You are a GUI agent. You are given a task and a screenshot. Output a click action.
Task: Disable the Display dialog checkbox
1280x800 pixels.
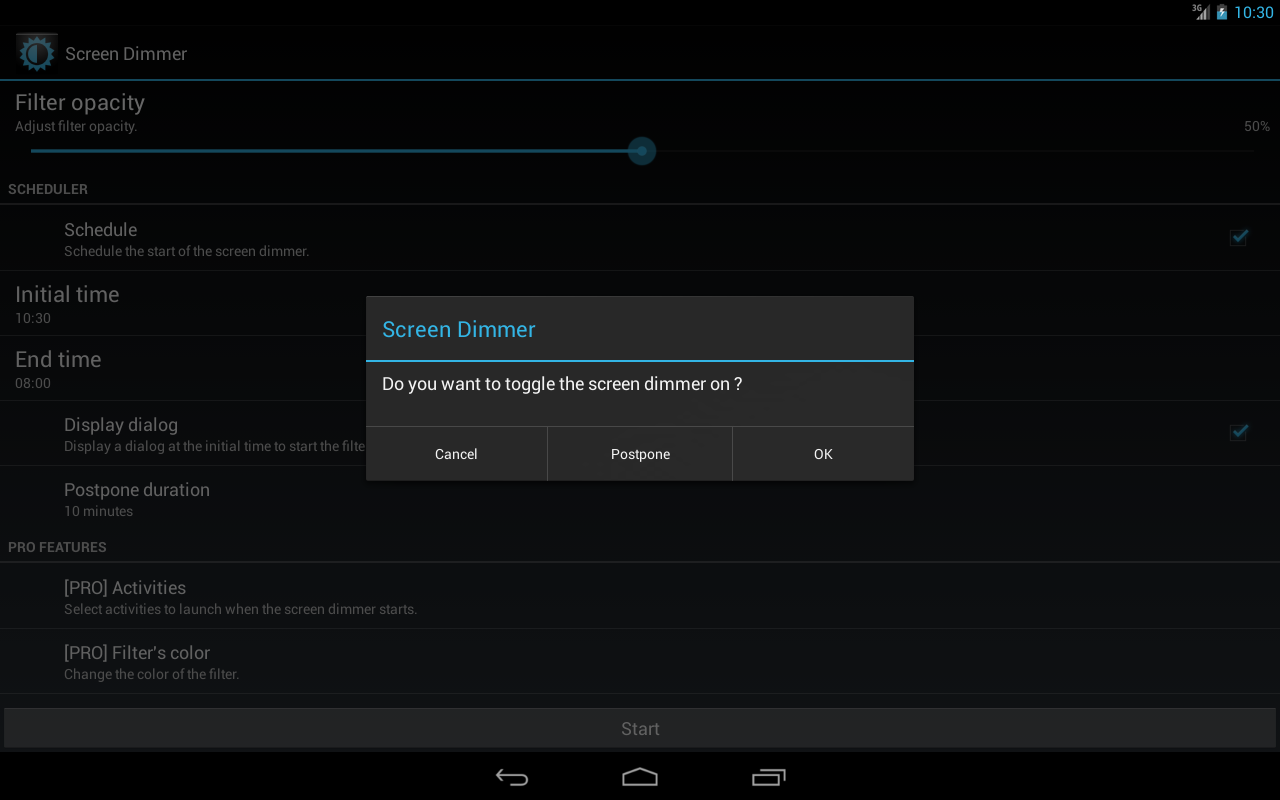(x=1238, y=432)
